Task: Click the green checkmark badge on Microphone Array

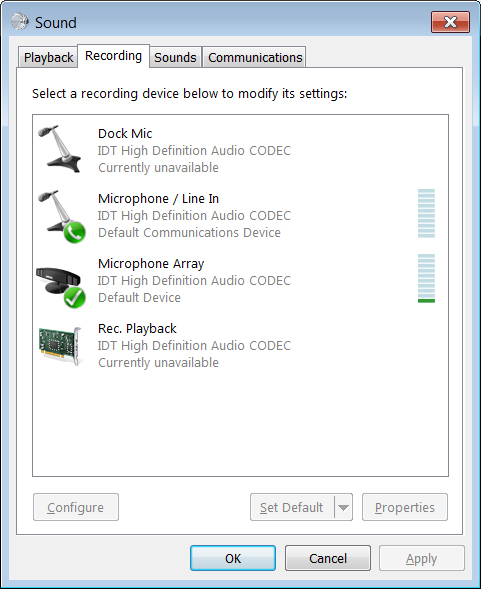Action: coord(74,298)
